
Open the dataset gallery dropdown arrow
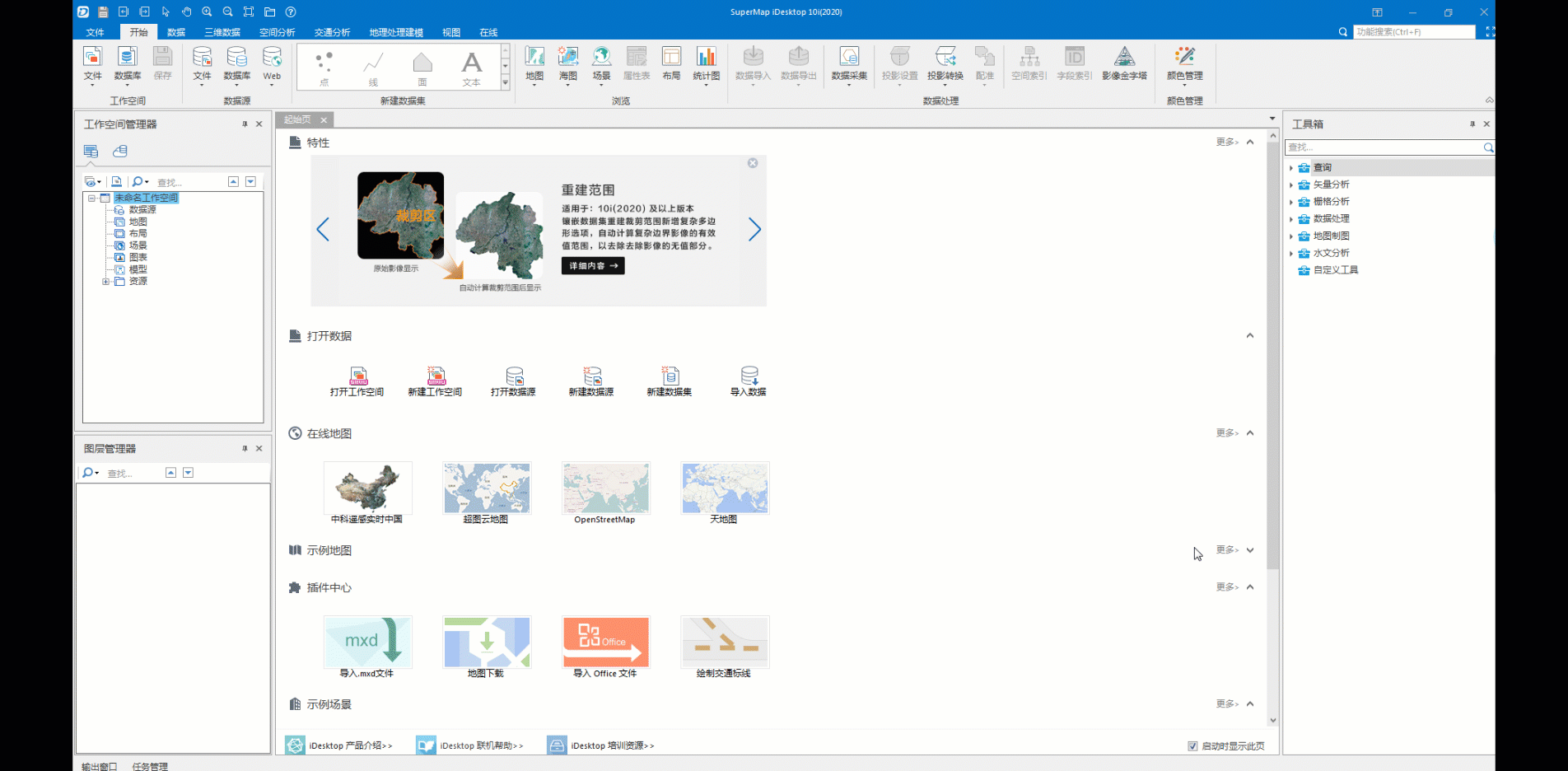click(505, 82)
